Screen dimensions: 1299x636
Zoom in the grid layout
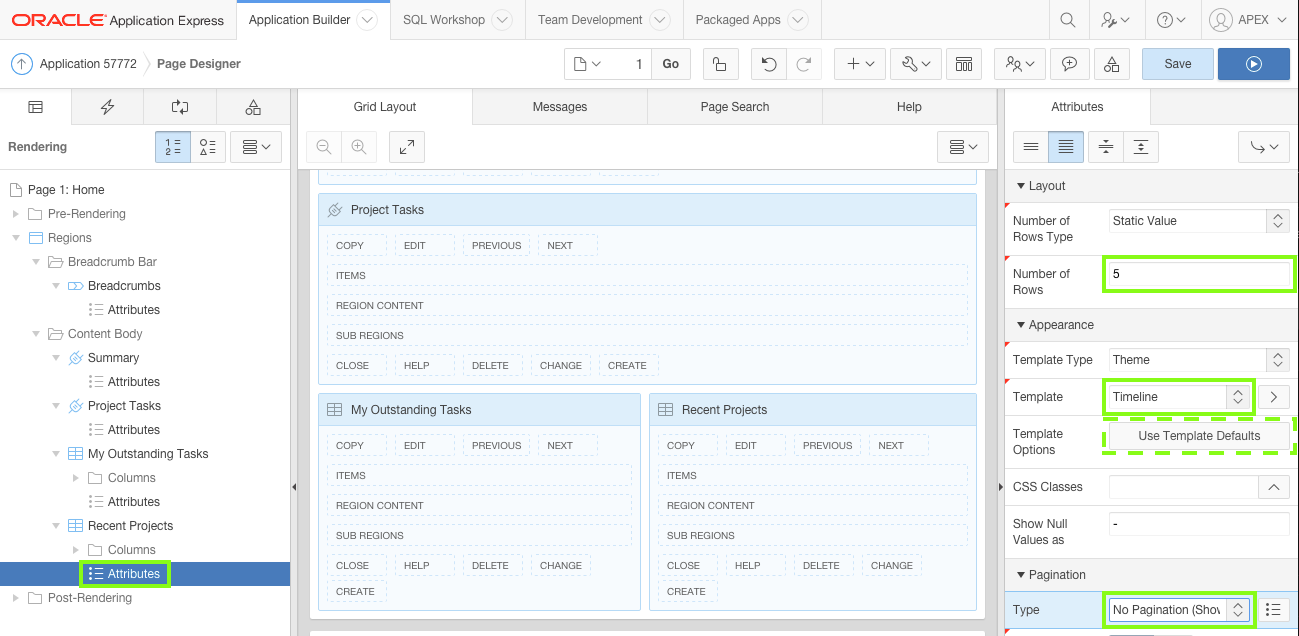click(358, 147)
